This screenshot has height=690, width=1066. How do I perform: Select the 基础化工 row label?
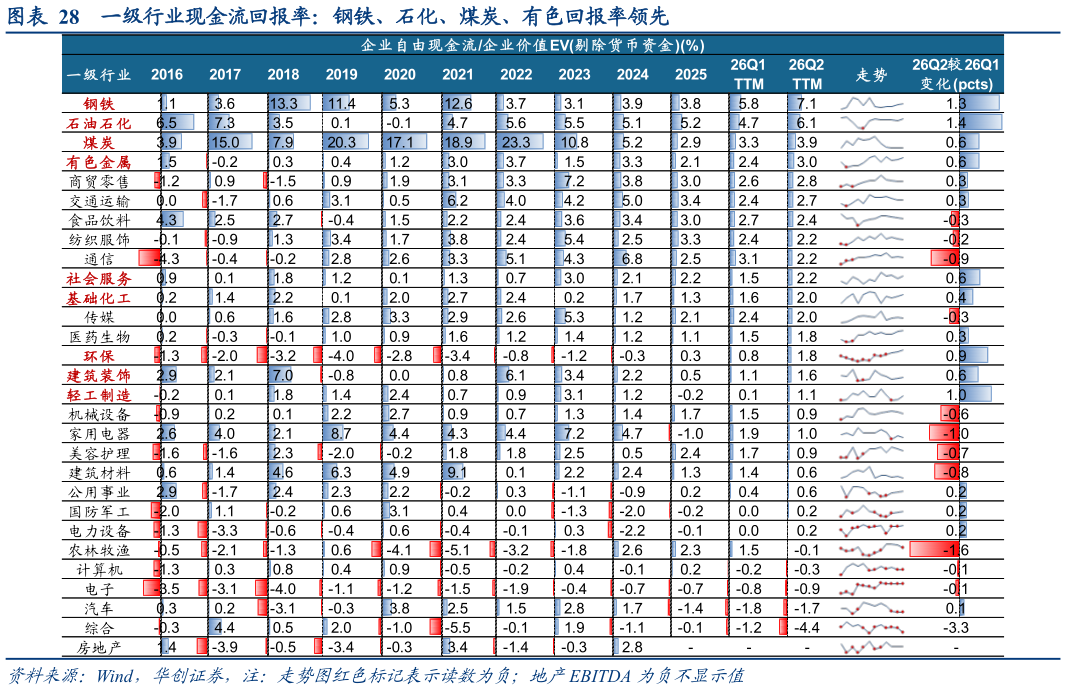[x=99, y=298]
